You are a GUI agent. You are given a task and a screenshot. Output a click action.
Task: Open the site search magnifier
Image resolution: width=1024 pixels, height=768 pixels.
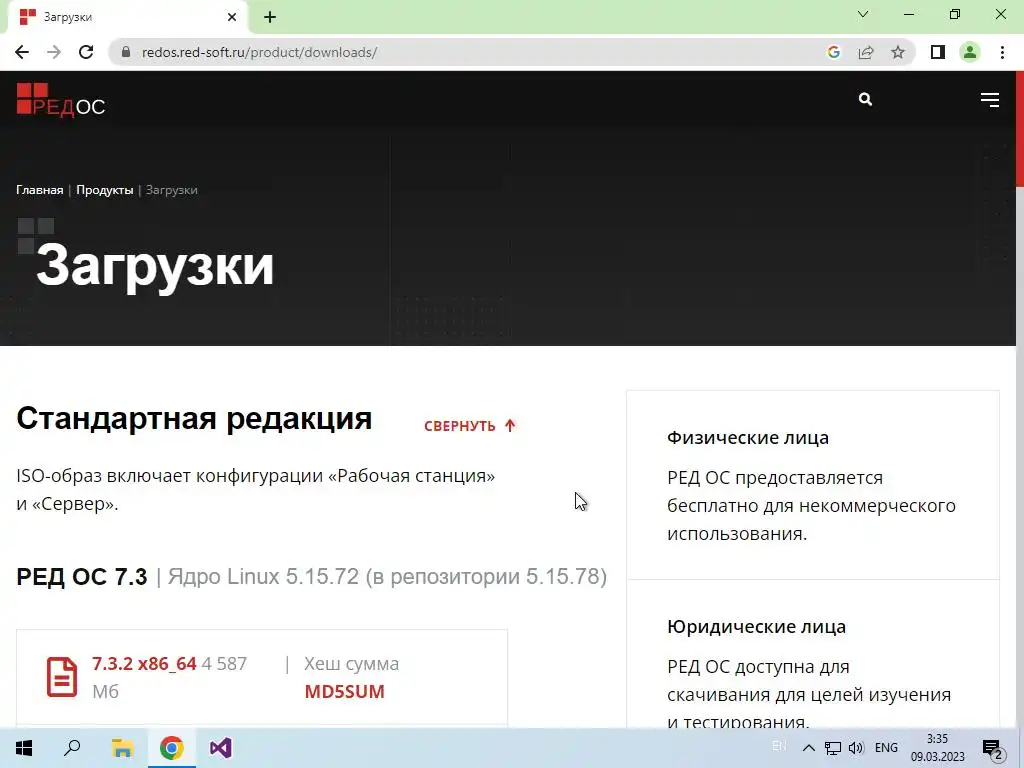click(865, 99)
